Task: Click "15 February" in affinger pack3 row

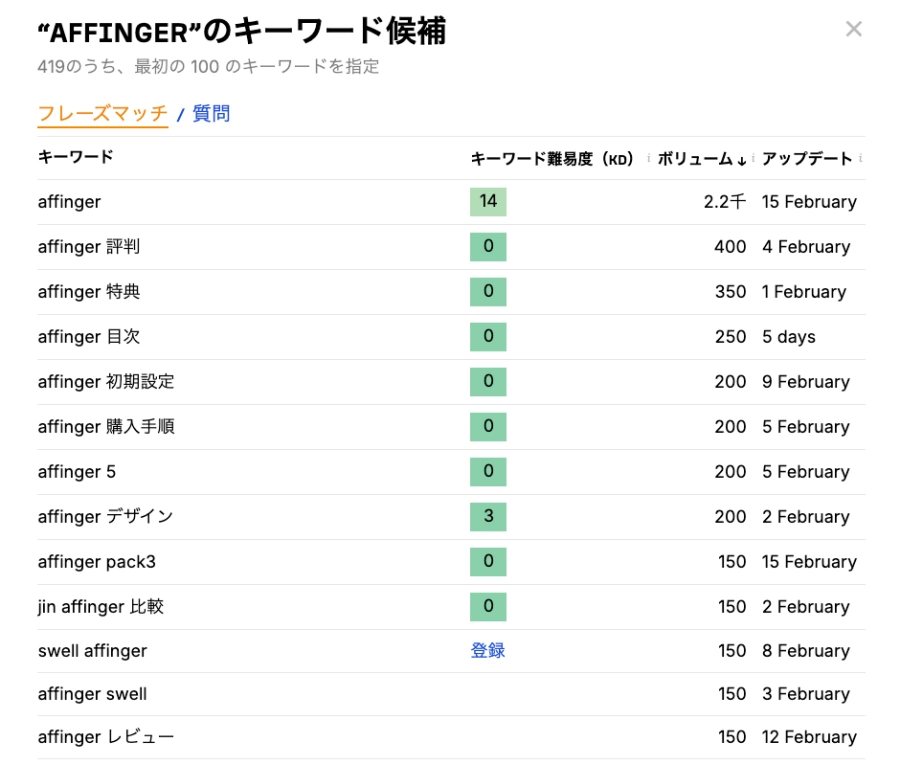Action: [809, 561]
